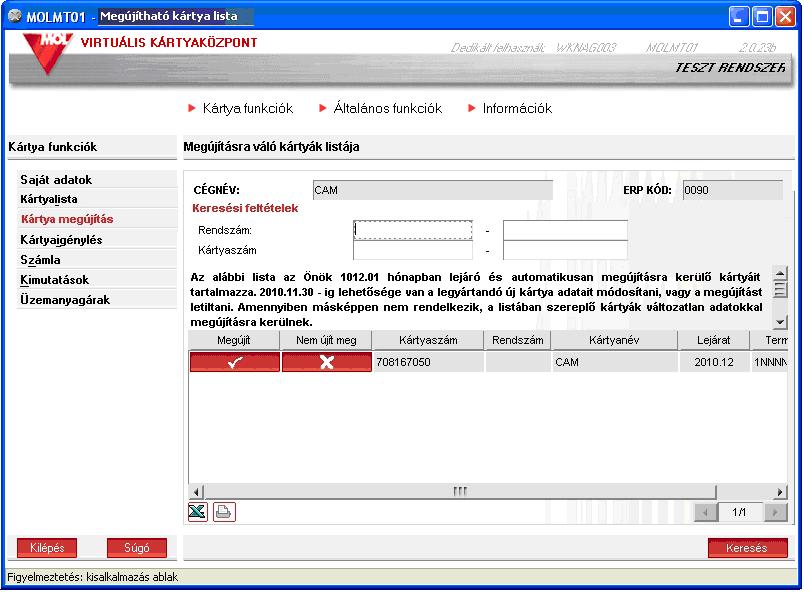The image size is (804, 592).
Task: Select Üzemanyagárak in the sidebar
Action: point(96,299)
